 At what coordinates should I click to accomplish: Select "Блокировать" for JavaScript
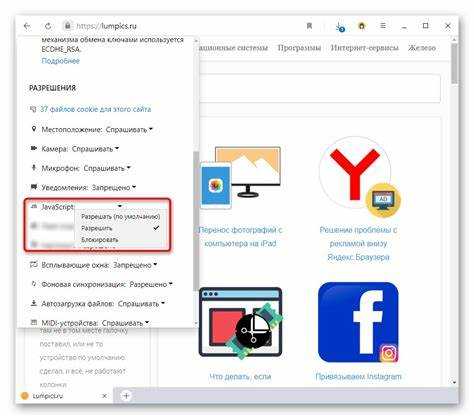pos(100,240)
